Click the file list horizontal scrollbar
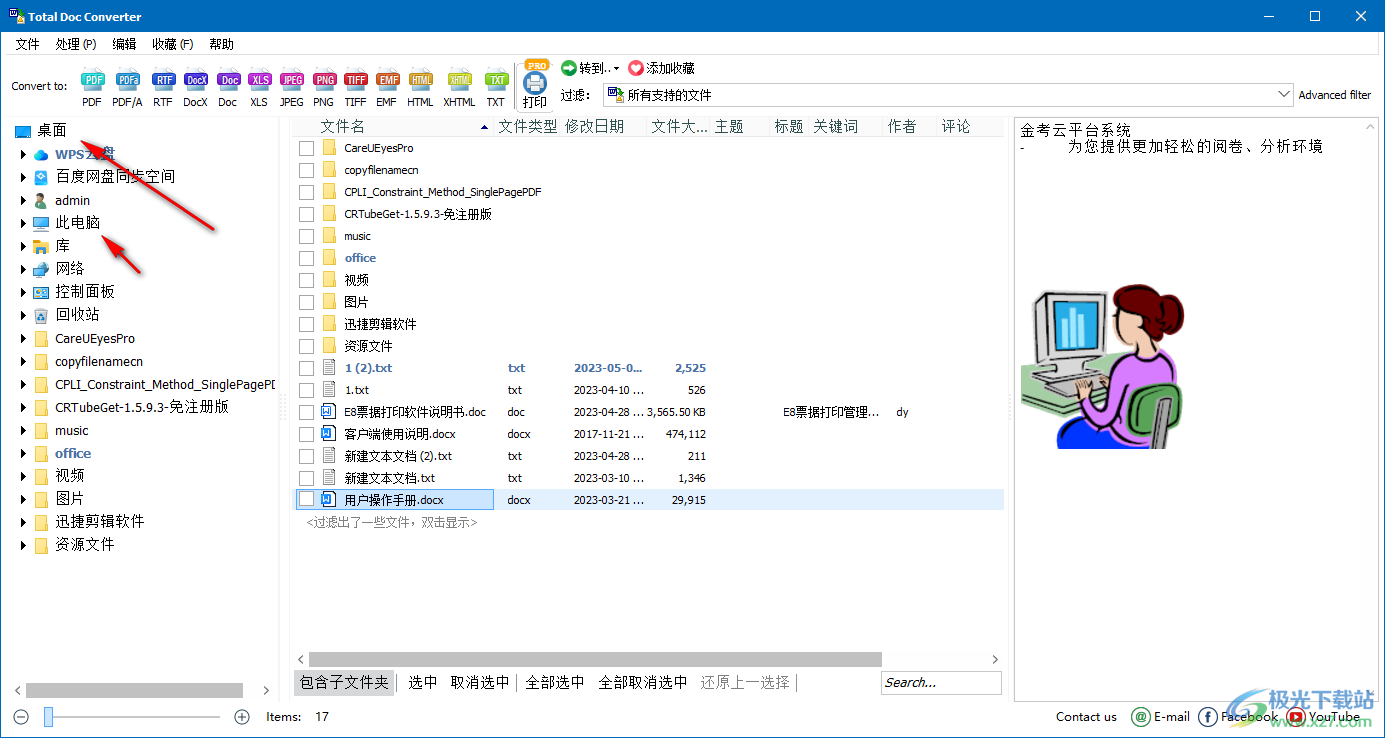This screenshot has width=1385, height=738. (x=595, y=659)
